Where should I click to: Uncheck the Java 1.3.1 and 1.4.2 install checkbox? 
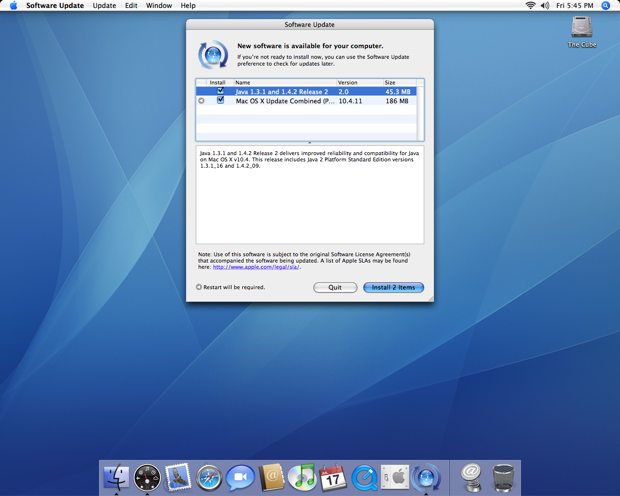pos(220,91)
